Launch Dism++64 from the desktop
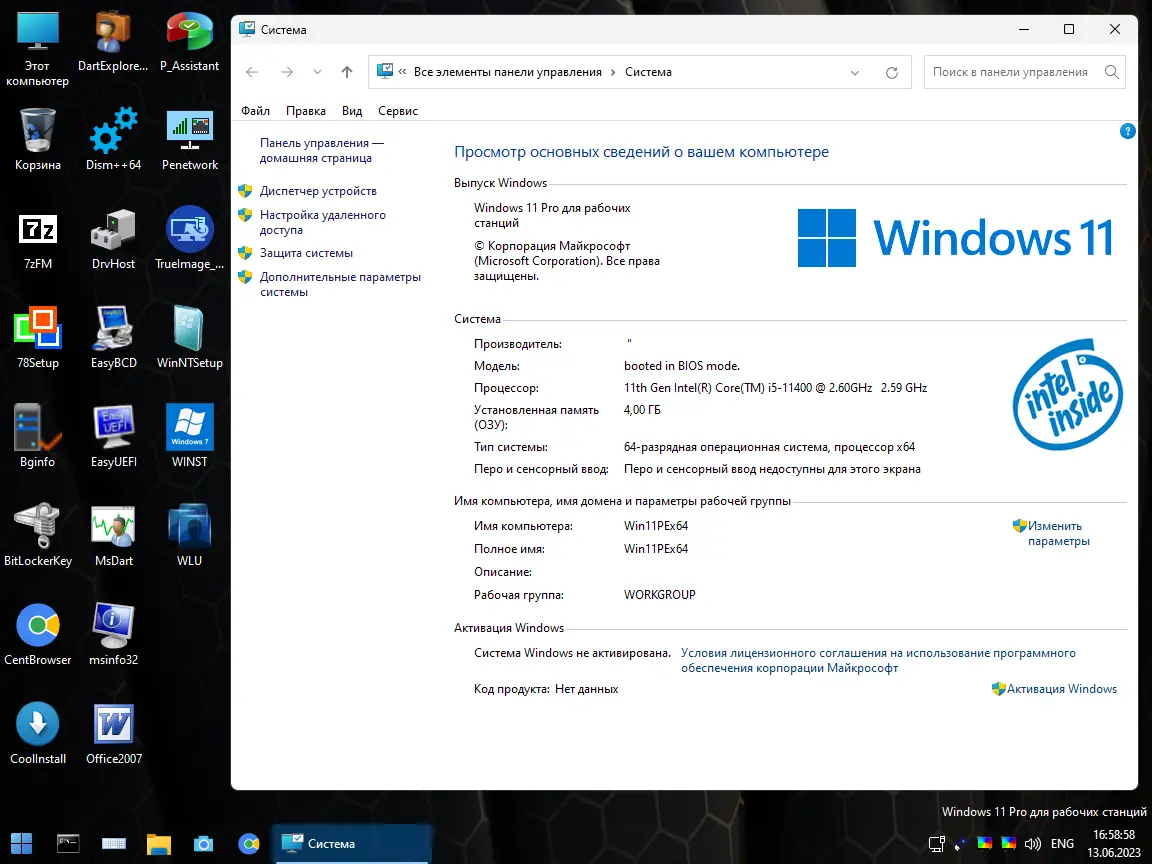1152x864 pixels. 113,140
